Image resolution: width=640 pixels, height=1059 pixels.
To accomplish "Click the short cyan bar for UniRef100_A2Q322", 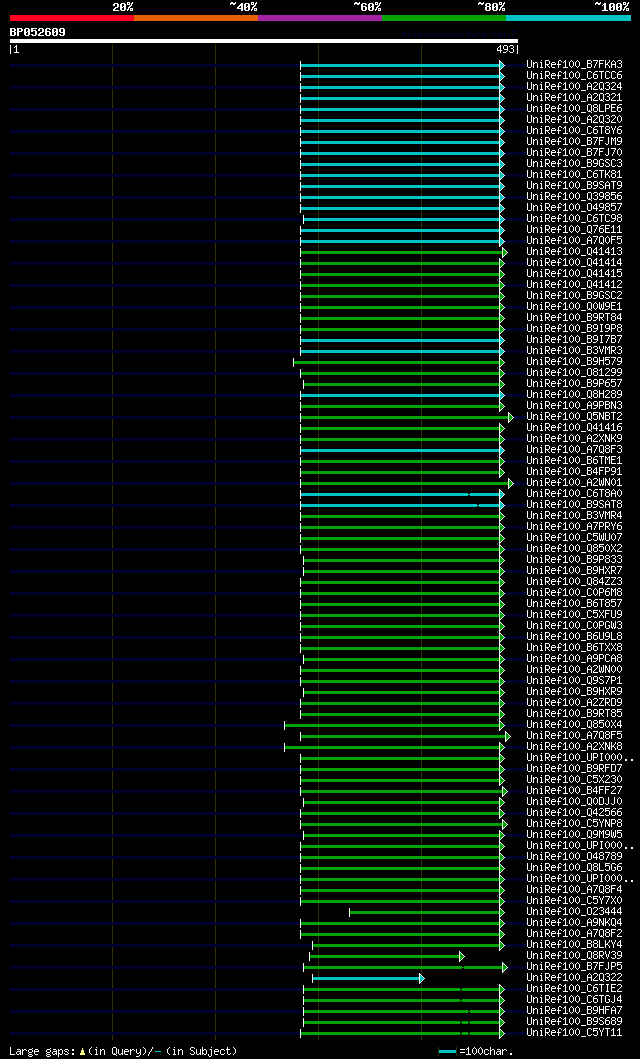I will point(368,978).
